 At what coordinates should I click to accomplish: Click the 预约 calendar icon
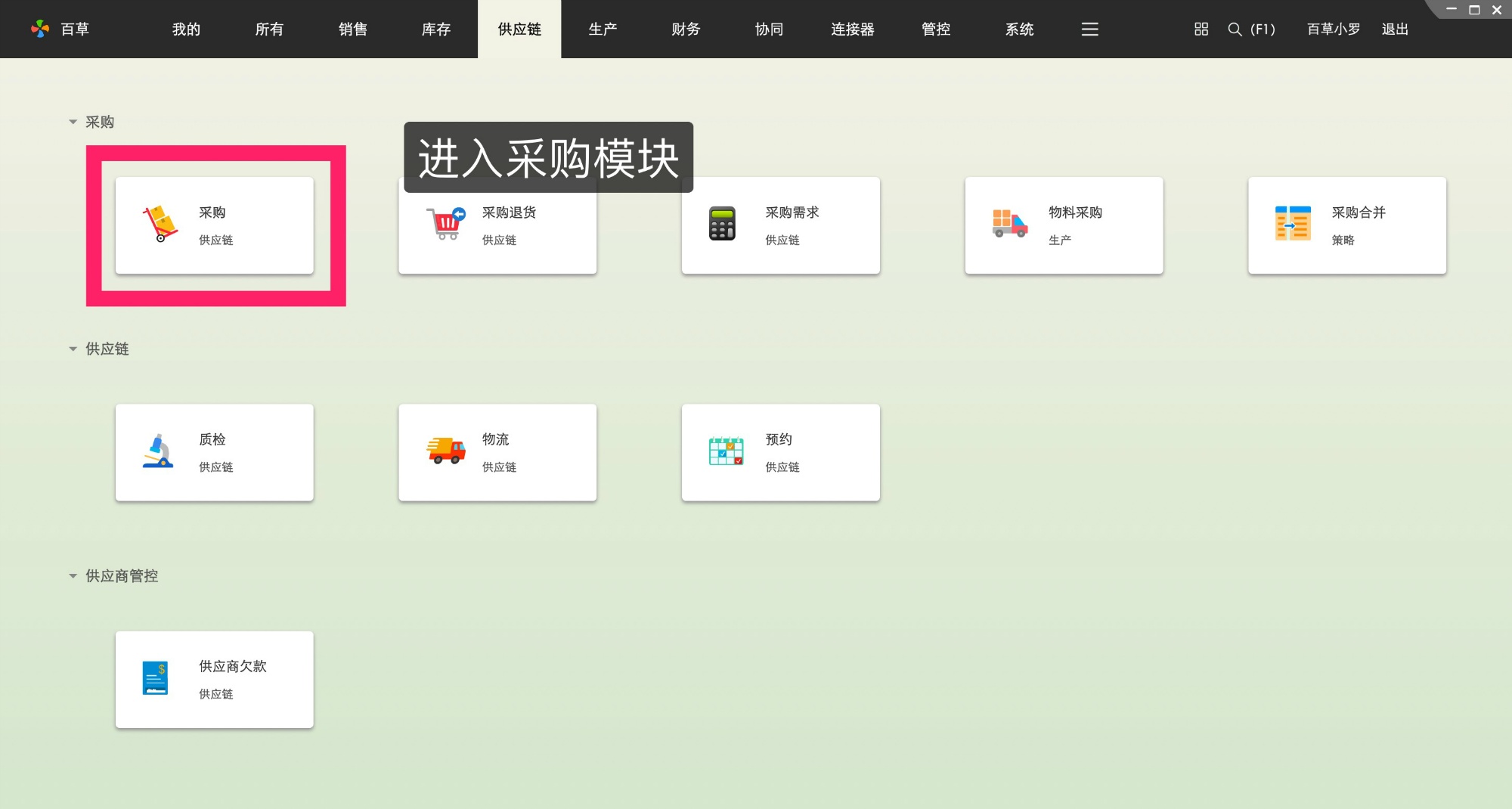click(x=726, y=450)
